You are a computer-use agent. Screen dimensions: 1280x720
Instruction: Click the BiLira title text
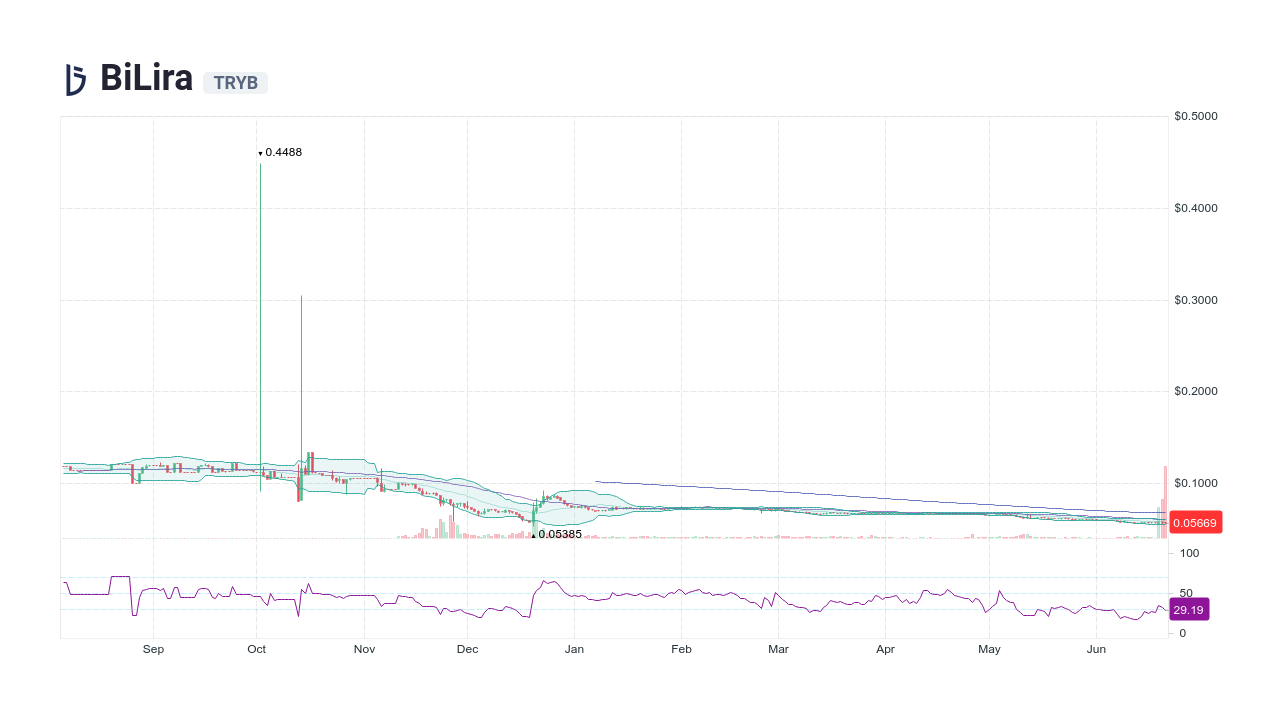pos(146,79)
